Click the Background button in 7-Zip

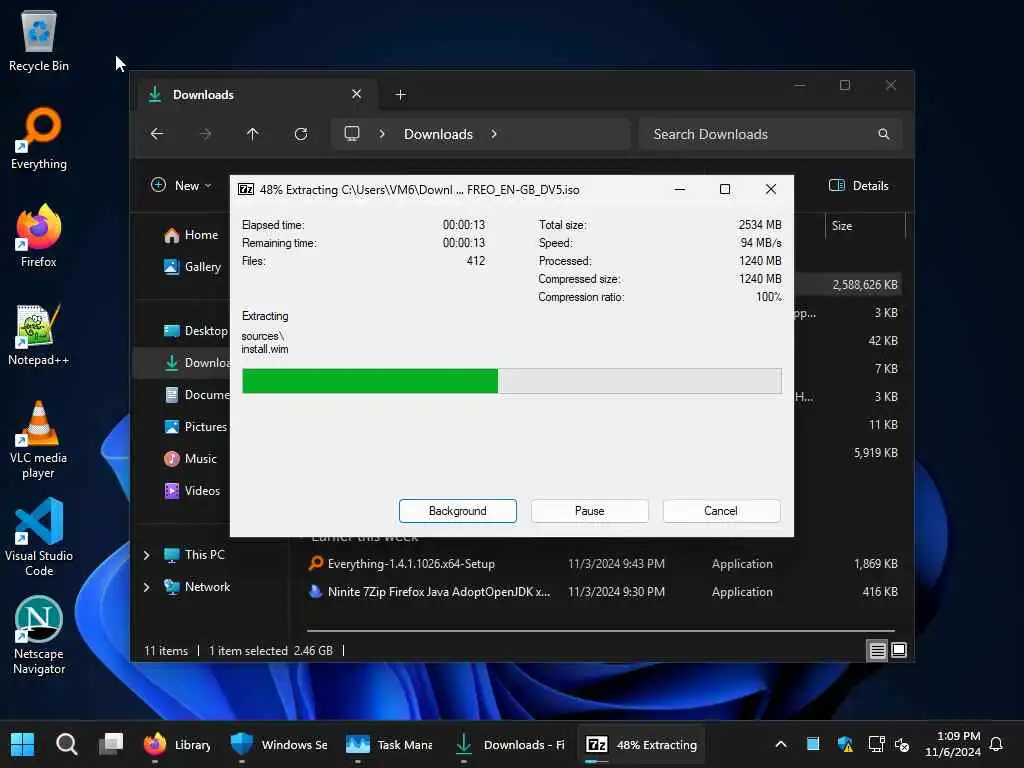click(458, 511)
